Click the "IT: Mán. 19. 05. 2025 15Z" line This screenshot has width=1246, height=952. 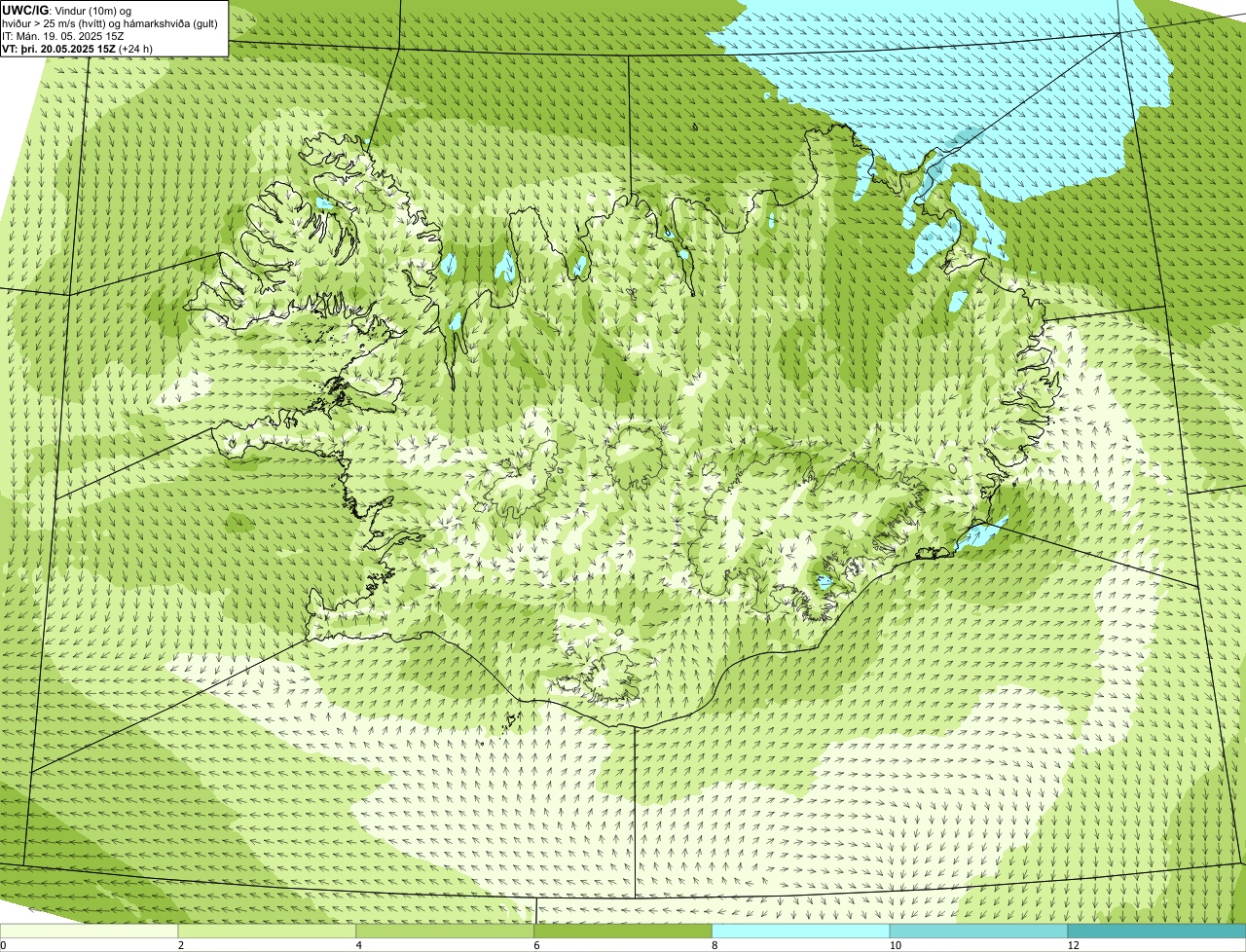coord(64,36)
